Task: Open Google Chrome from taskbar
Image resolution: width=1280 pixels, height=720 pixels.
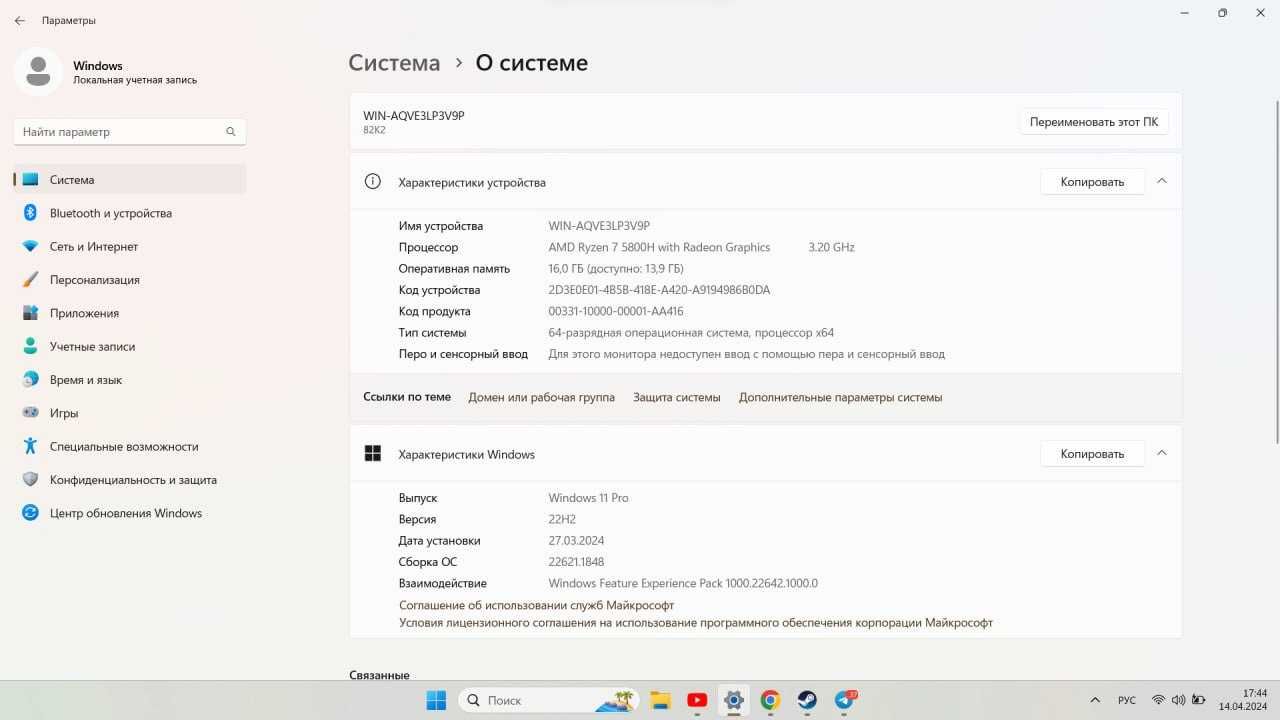Action: (x=770, y=700)
